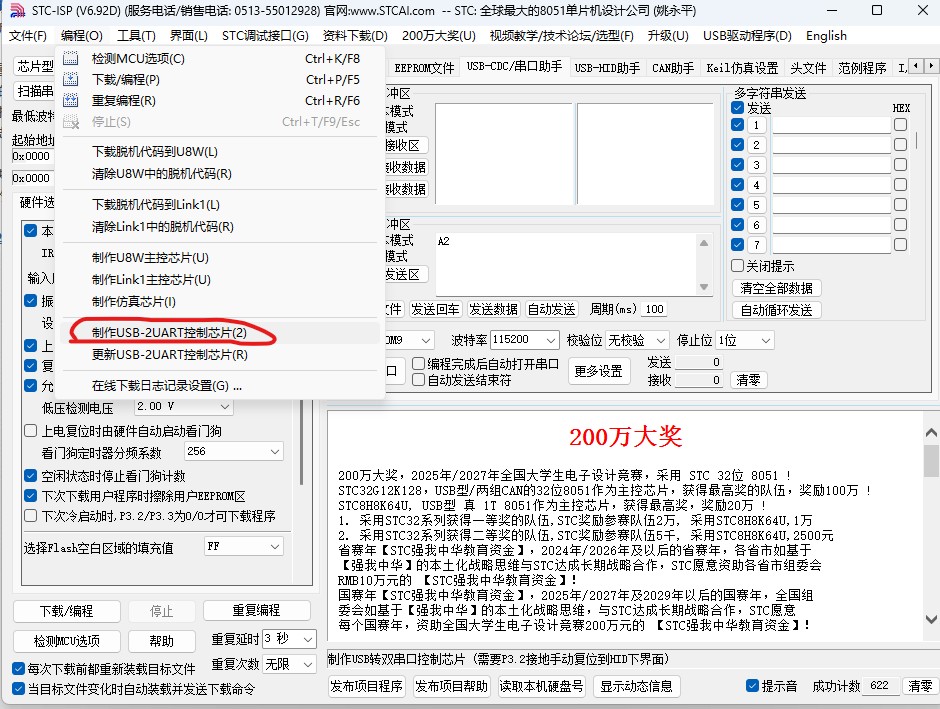This screenshot has width=940, height=709.
Task: Click the 更多设置 button
Action: [598, 372]
